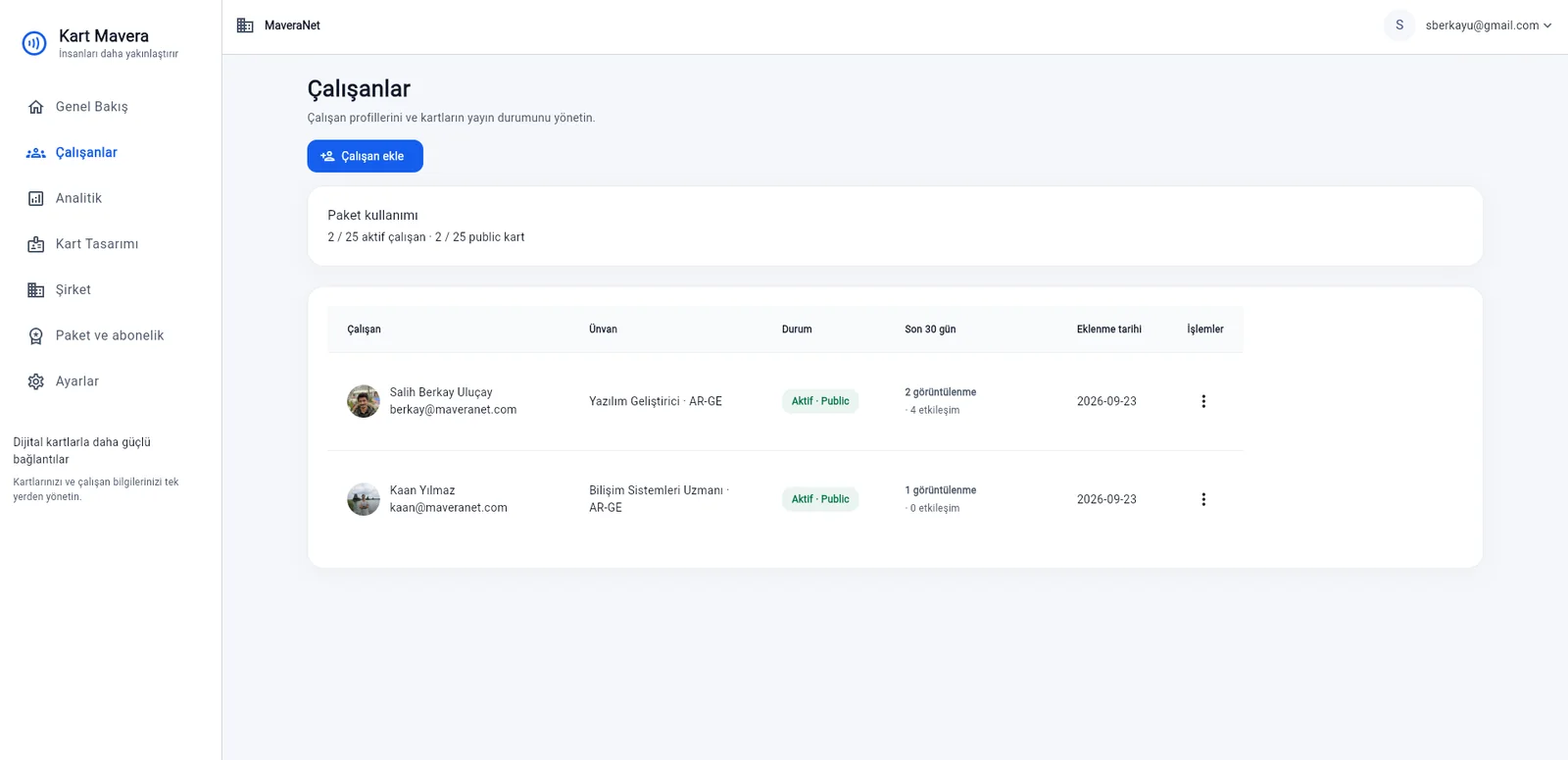Click the S user avatar circle
This screenshot has height=760, width=1568.
(1399, 25)
